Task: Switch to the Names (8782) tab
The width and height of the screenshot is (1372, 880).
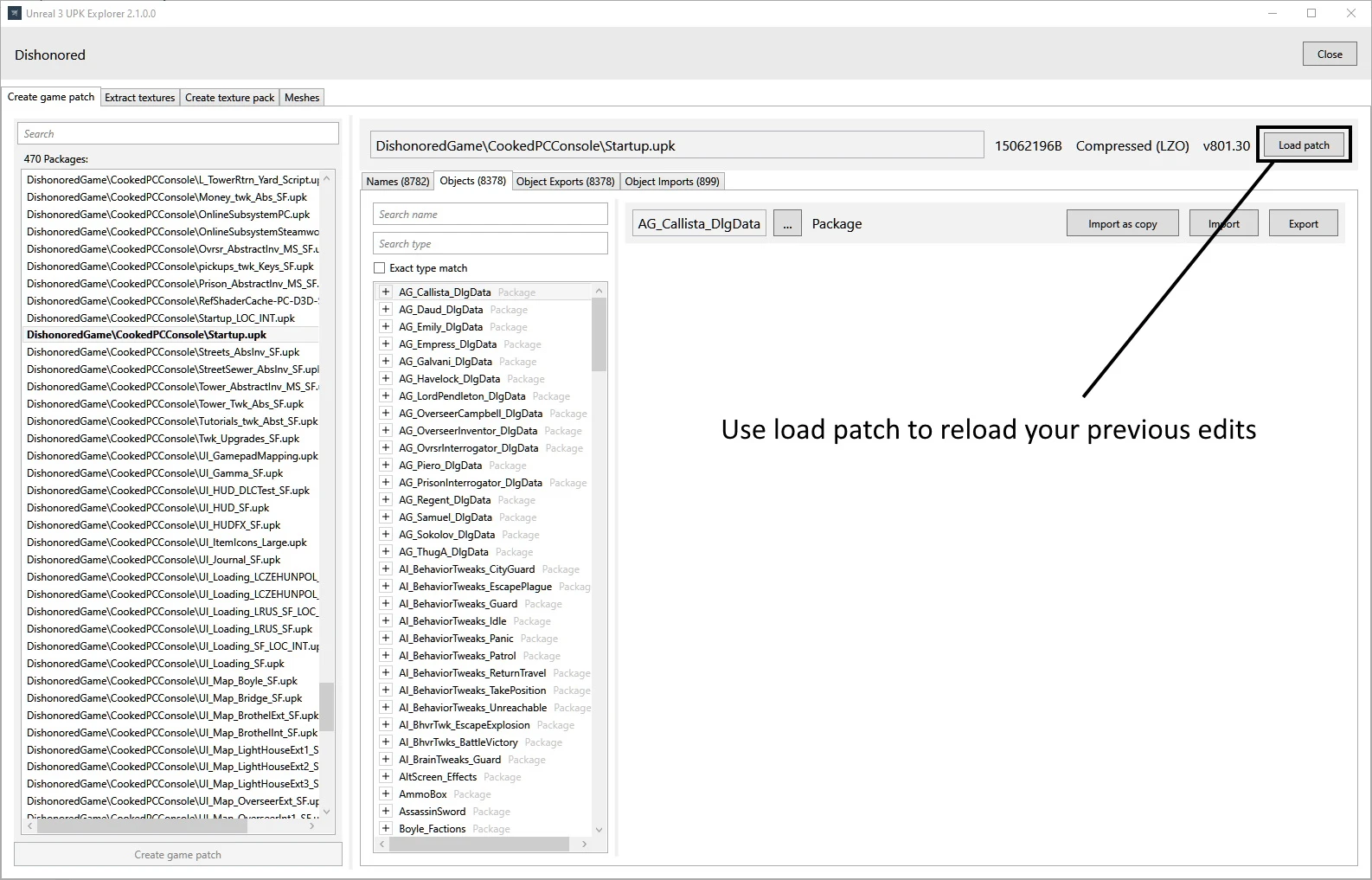Action: pyautogui.click(x=397, y=182)
